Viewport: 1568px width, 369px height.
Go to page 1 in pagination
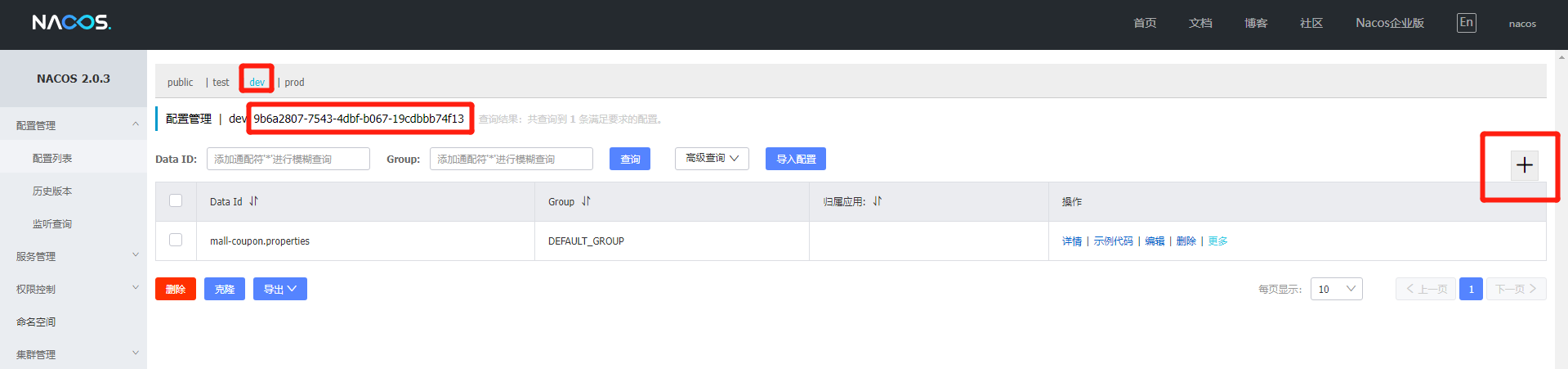pos(1471,289)
